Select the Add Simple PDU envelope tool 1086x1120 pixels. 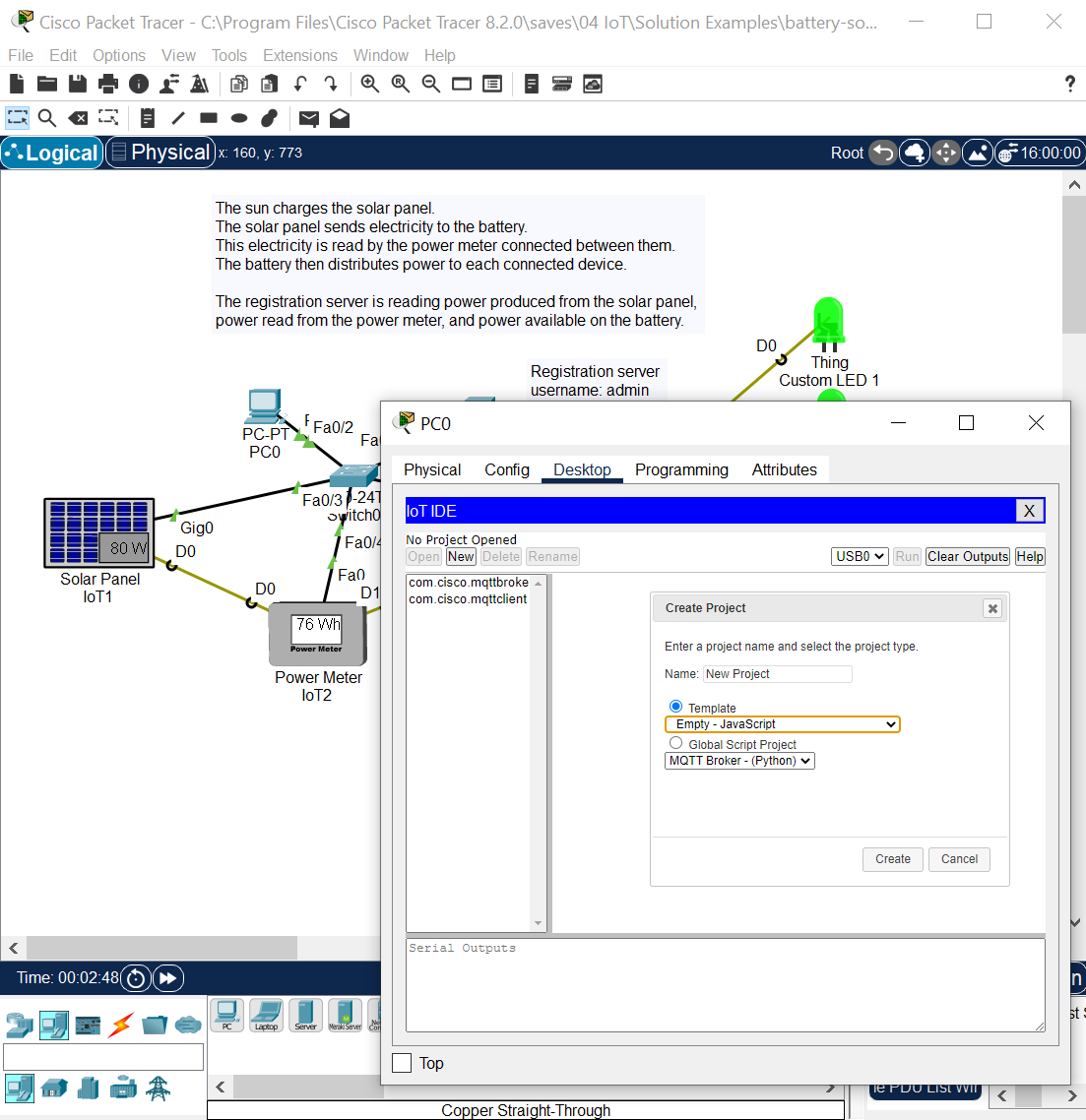point(308,118)
